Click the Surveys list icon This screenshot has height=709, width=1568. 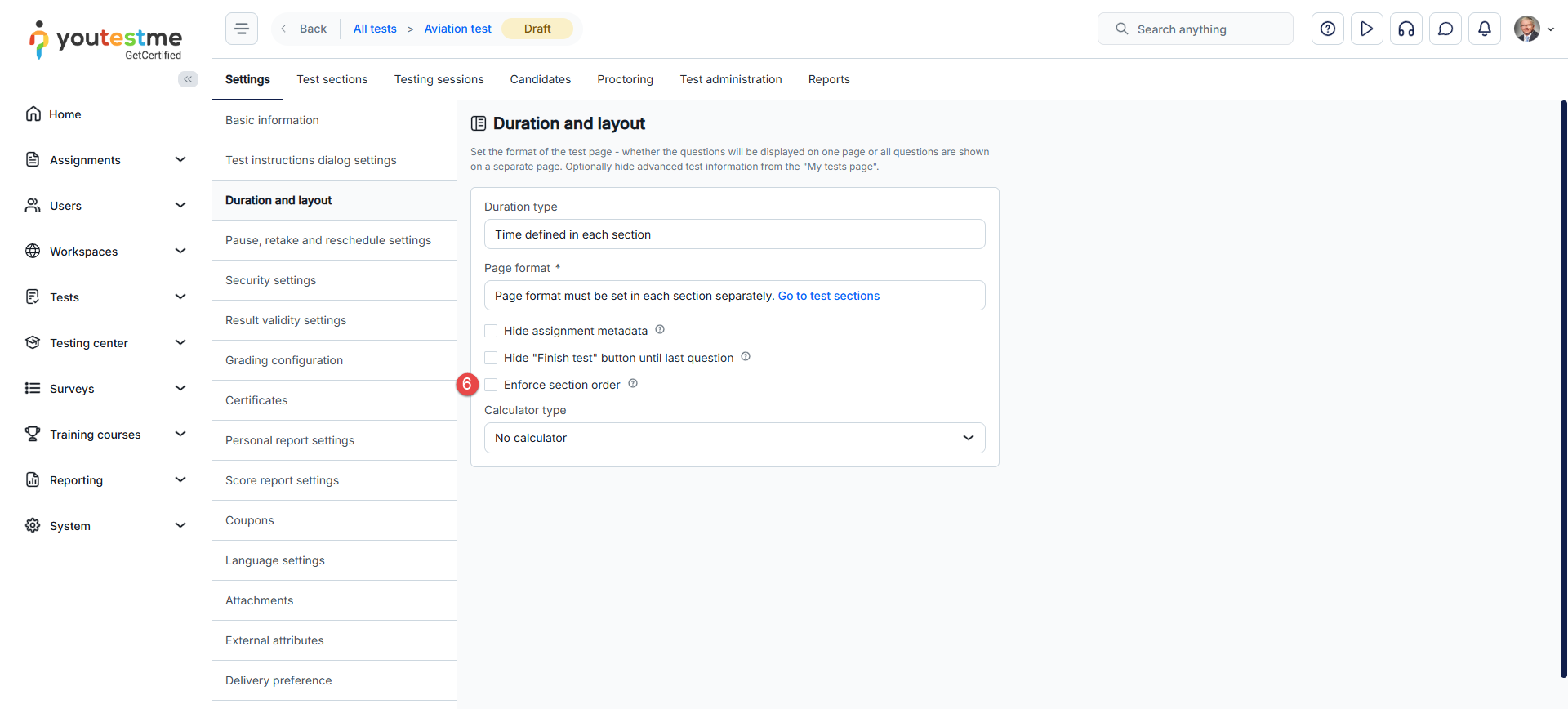(33, 388)
